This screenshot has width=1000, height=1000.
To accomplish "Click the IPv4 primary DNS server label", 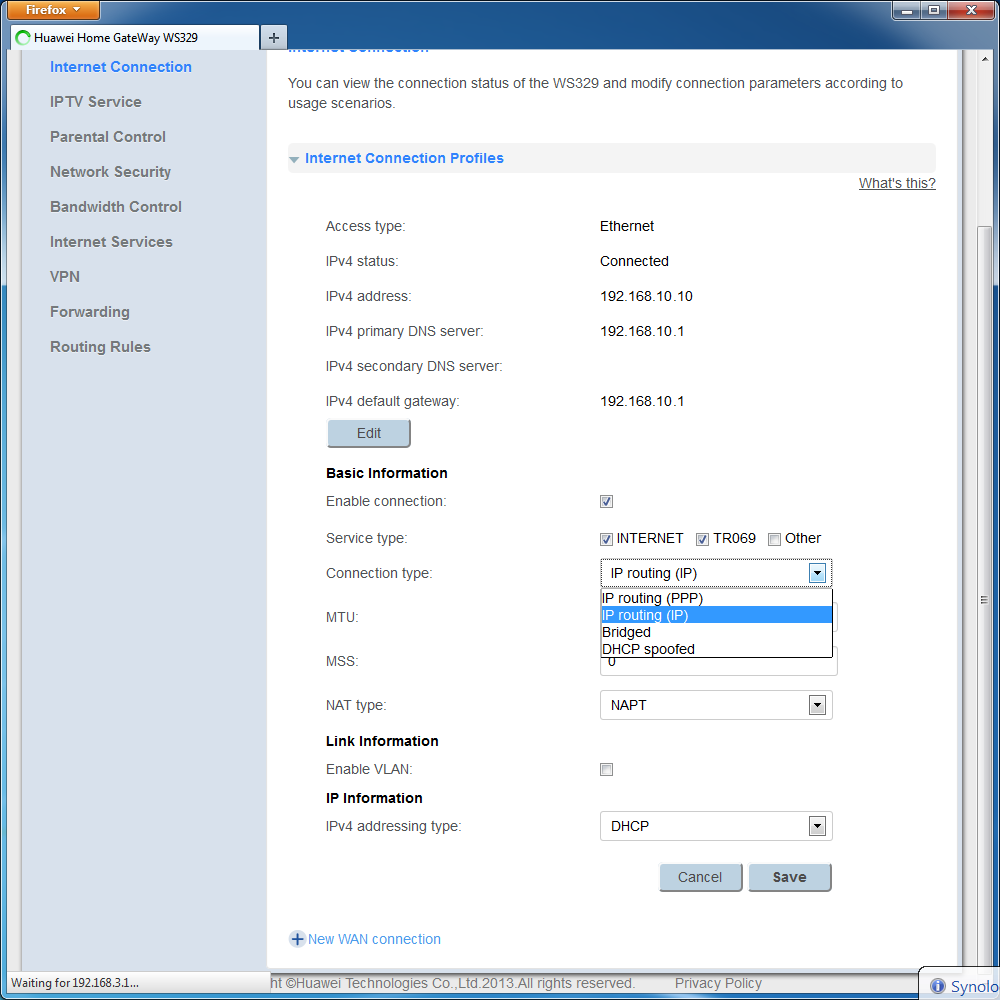I will [404, 332].
